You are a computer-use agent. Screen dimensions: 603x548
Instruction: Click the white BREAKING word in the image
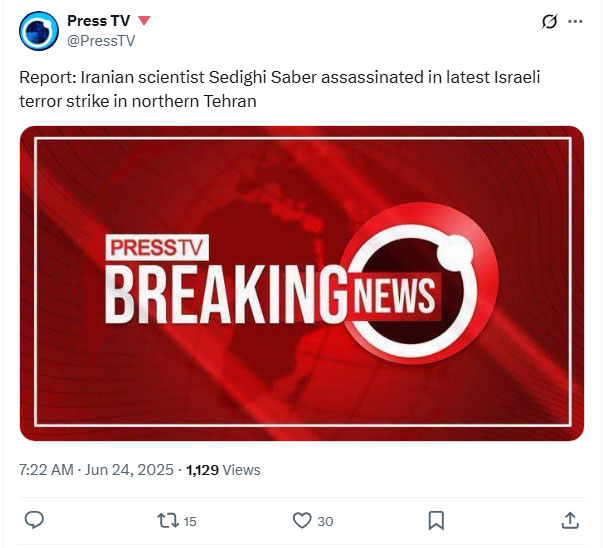[x=224, y=294]
